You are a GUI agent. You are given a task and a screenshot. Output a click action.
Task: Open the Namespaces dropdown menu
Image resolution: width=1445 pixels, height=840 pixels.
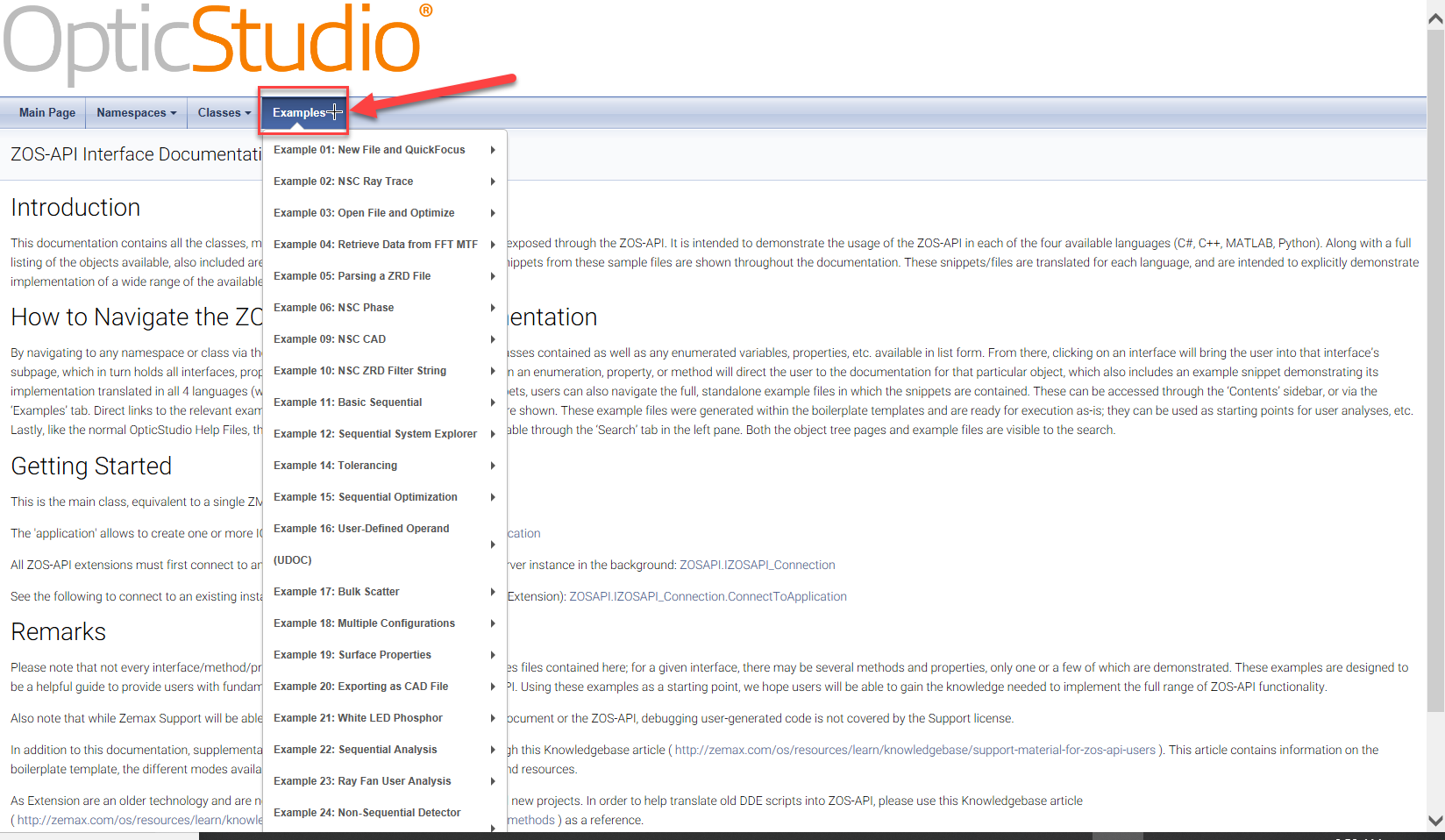point(137,112)
